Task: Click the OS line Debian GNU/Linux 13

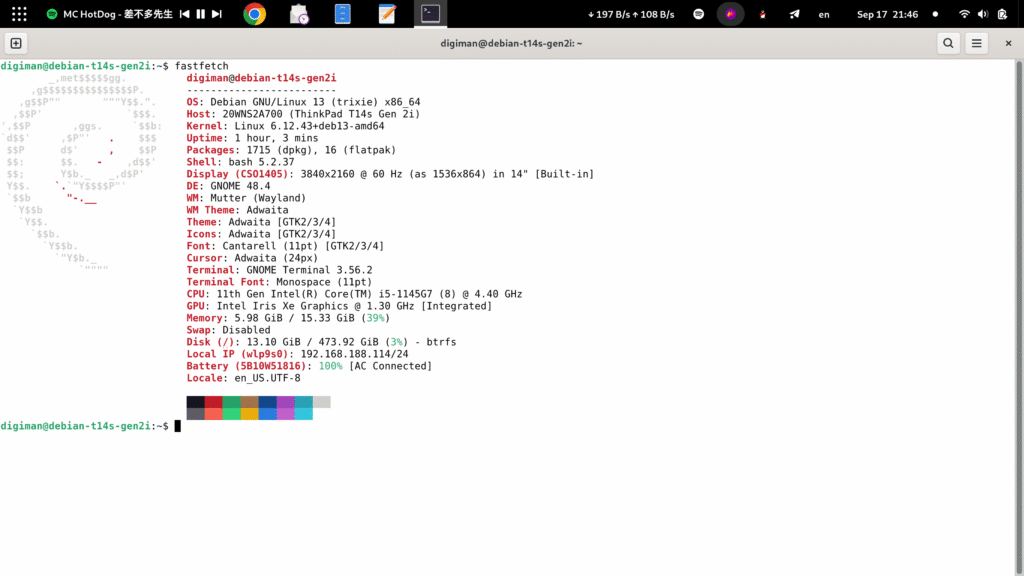Action: (x=304, y=102)
